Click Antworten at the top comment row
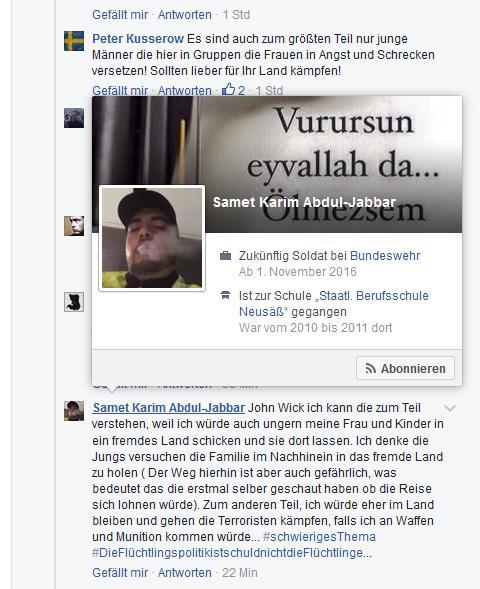Viewport: 480px width, 589px height. [x=184, y=15]
